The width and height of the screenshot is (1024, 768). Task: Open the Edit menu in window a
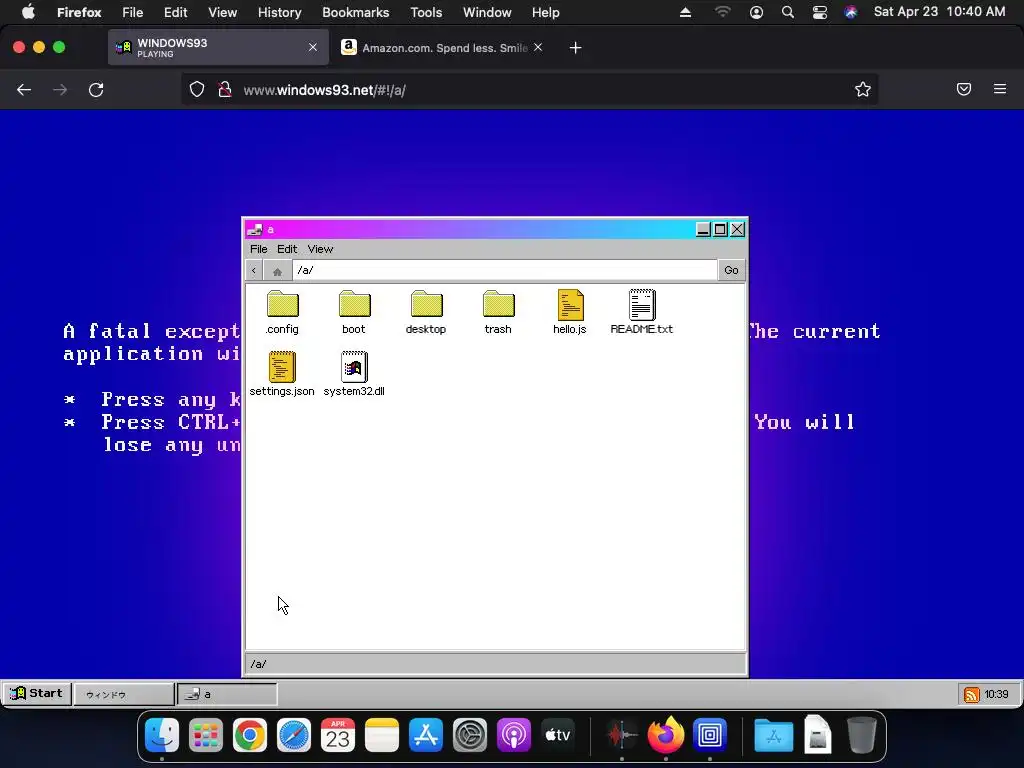pos(287,249)
